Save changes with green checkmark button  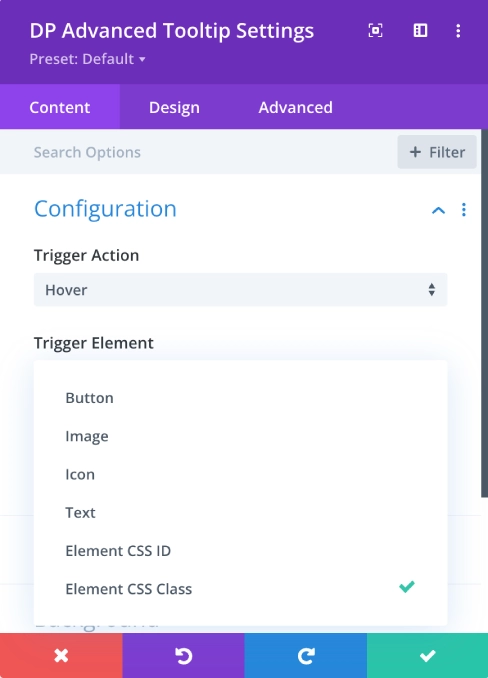point(427,656)
